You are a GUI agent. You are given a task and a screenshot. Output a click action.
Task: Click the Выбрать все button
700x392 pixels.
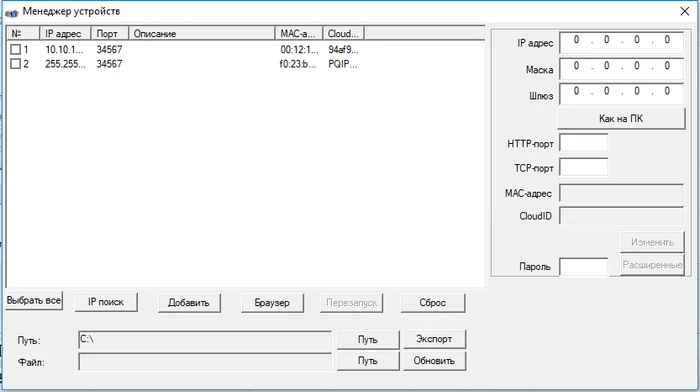(x=34, y=300)
